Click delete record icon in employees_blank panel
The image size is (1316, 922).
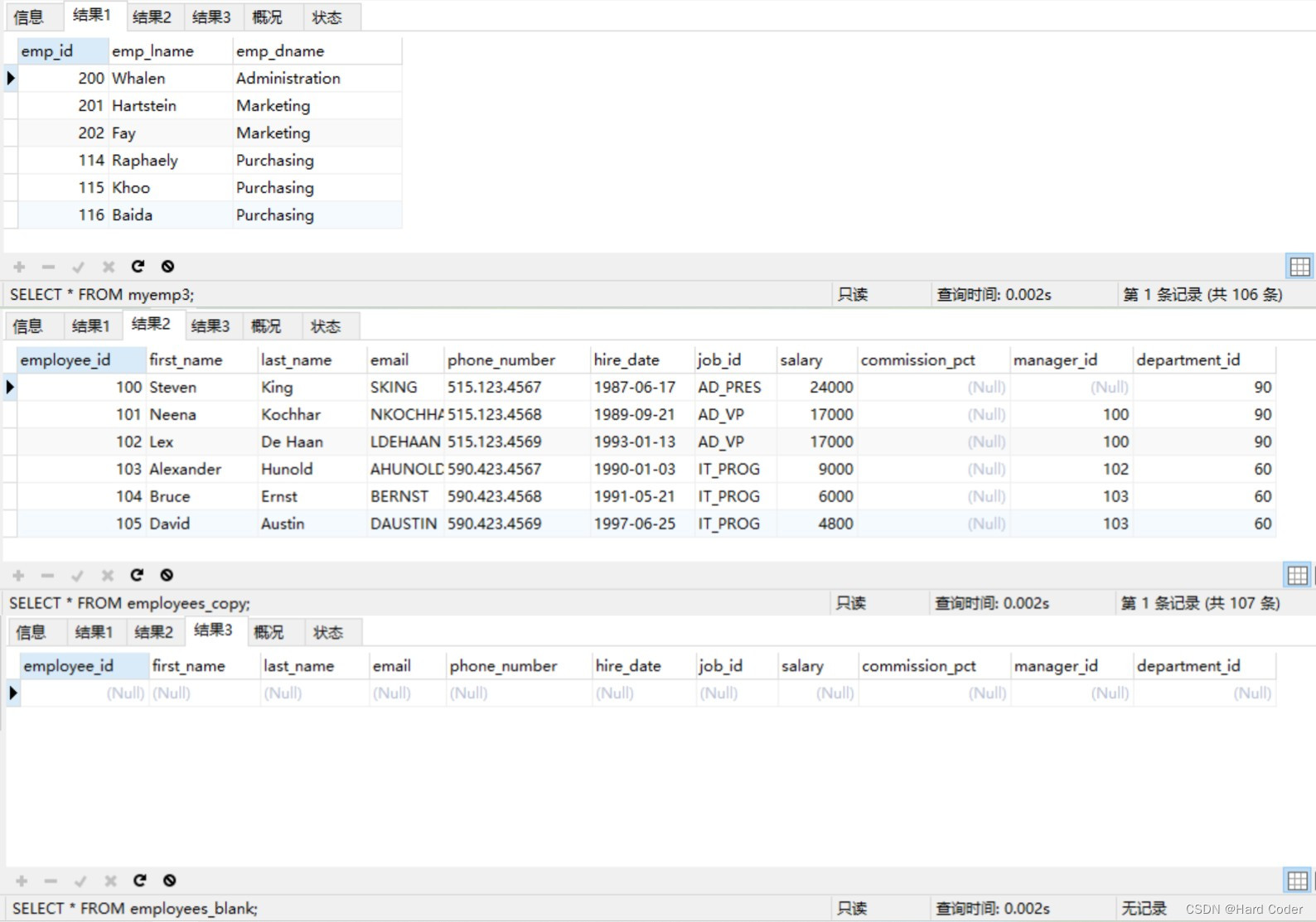(x=51, y=881)
